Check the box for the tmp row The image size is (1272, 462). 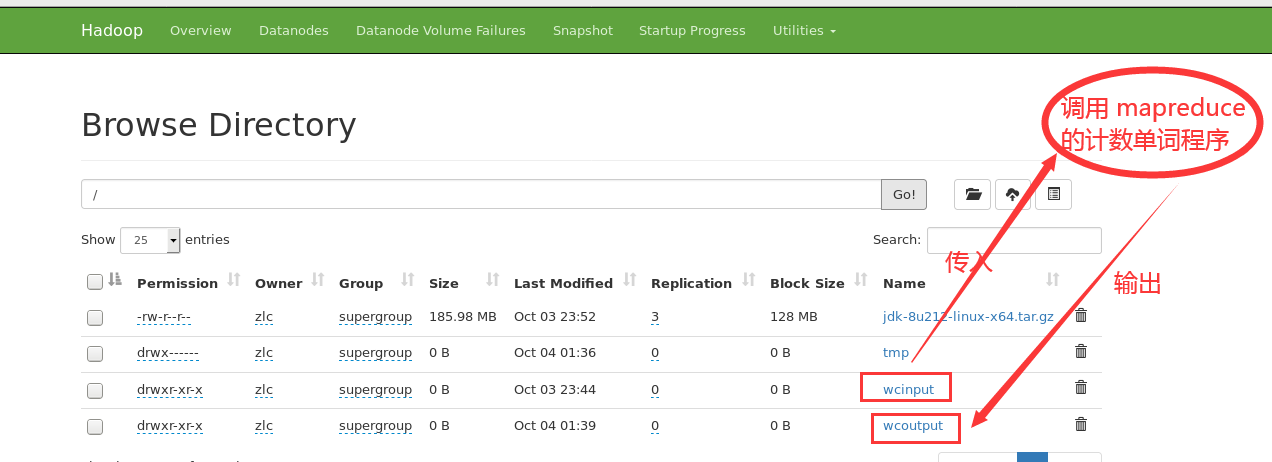[x=95, y=353]
